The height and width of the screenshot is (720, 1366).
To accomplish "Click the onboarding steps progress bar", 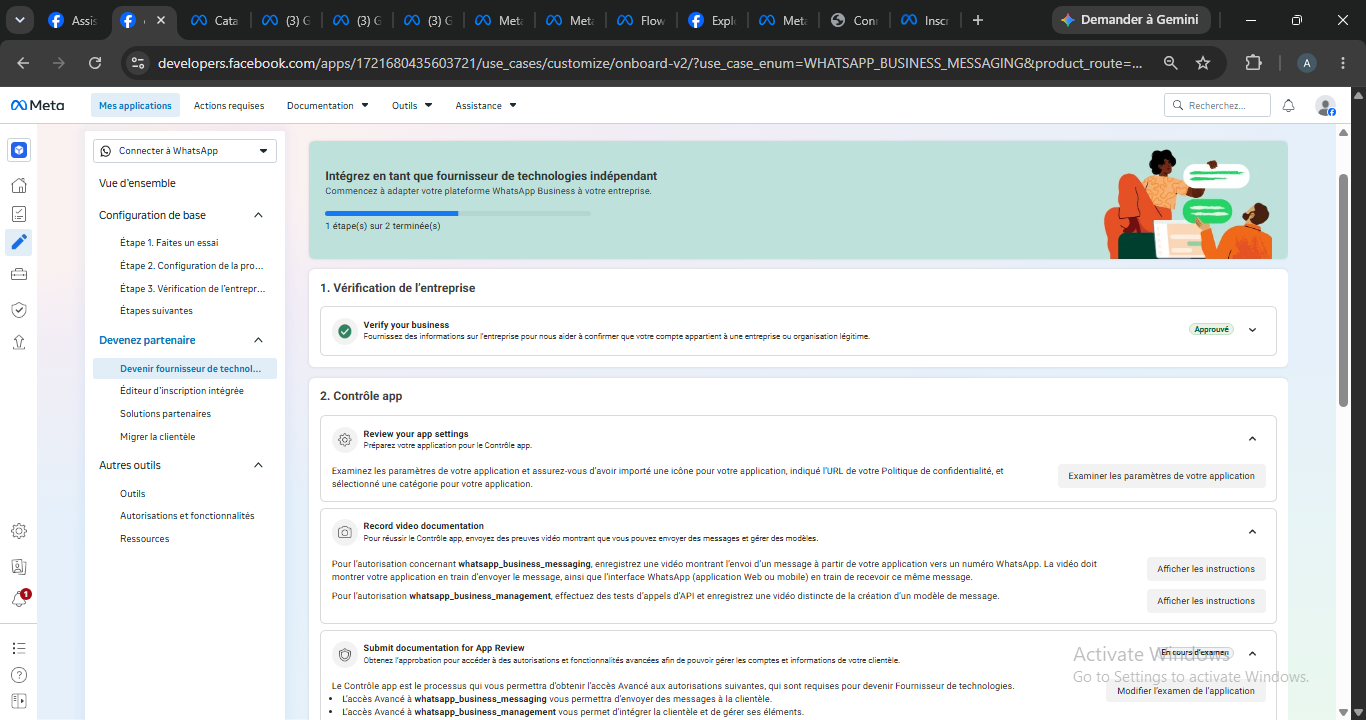I will click(458, 213).
